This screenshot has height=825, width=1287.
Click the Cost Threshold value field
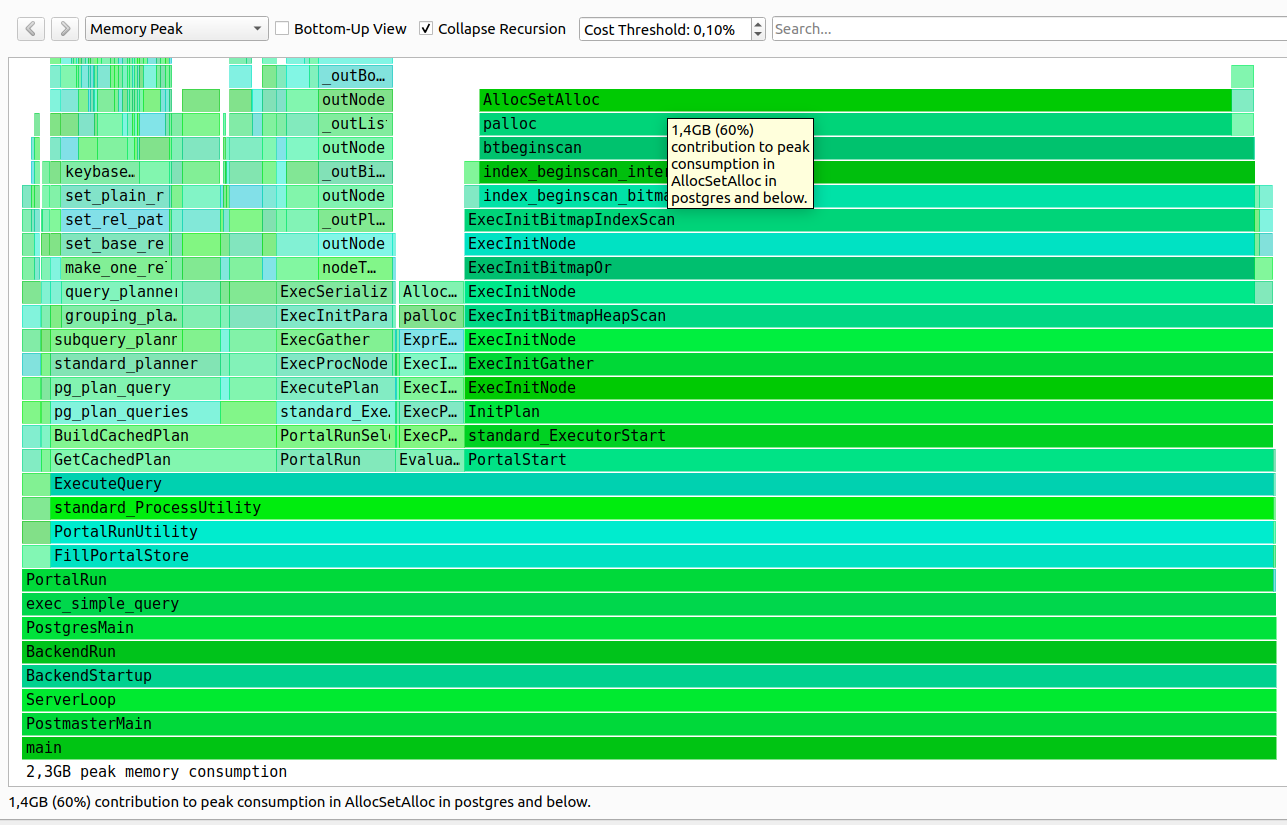click(662, 29)
